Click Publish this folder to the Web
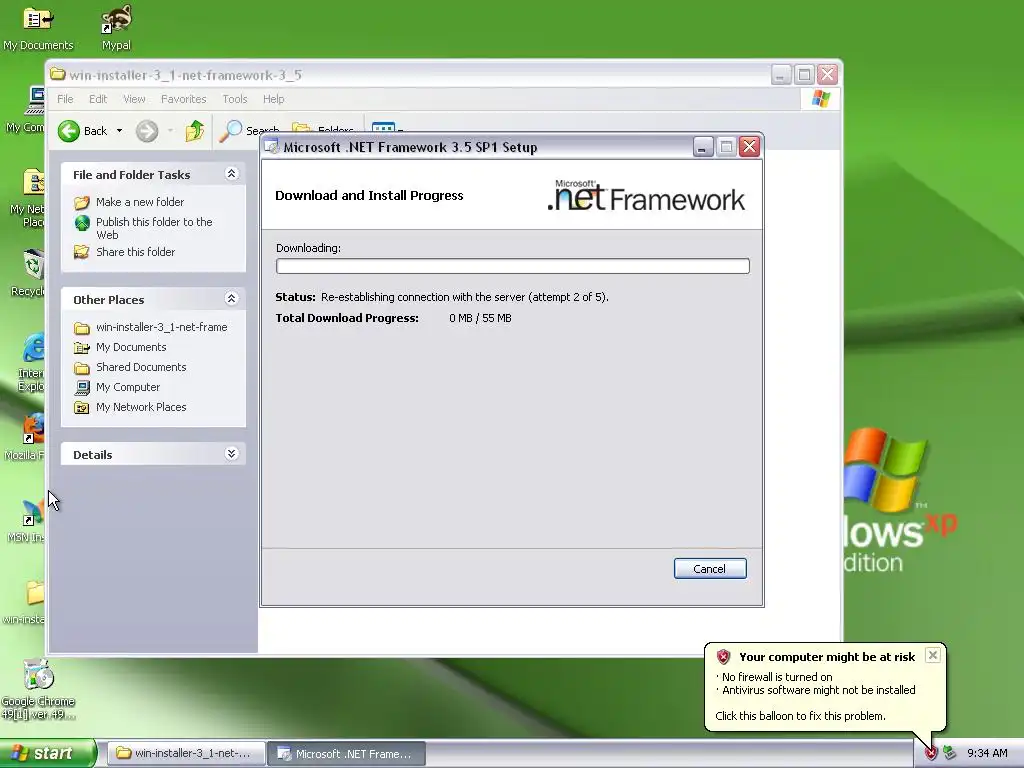The height and width of the screenshot is (768, 1024). (154, 229)
